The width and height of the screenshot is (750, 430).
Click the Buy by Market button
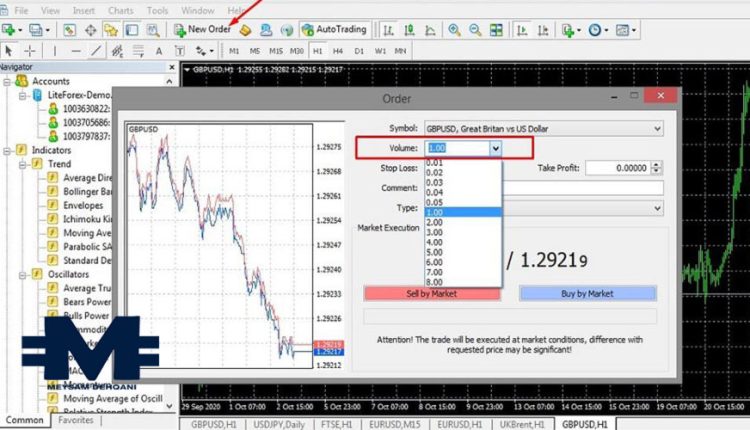tap(587, 293)
